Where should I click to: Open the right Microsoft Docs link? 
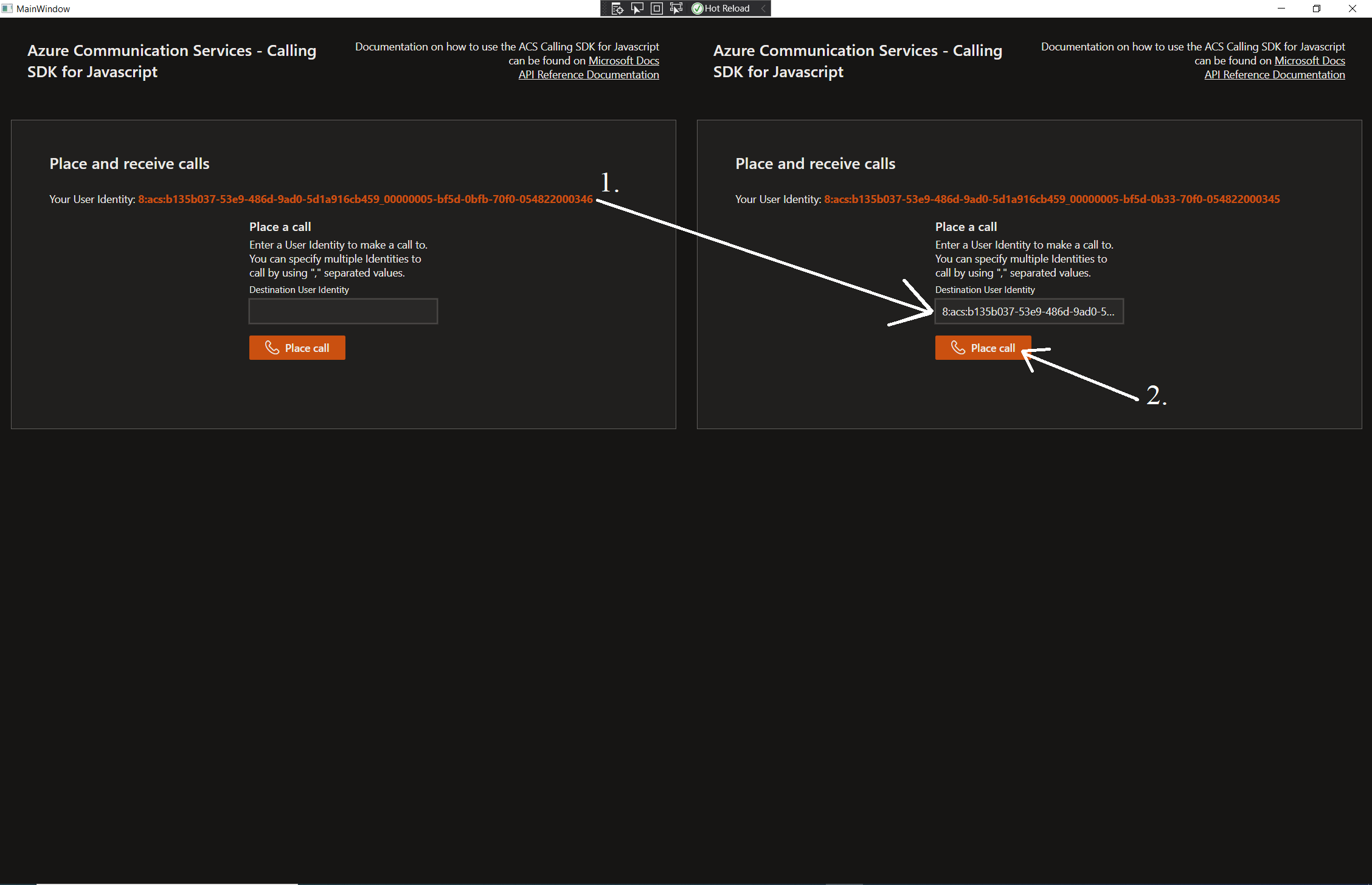click(x=1309, y=61)
